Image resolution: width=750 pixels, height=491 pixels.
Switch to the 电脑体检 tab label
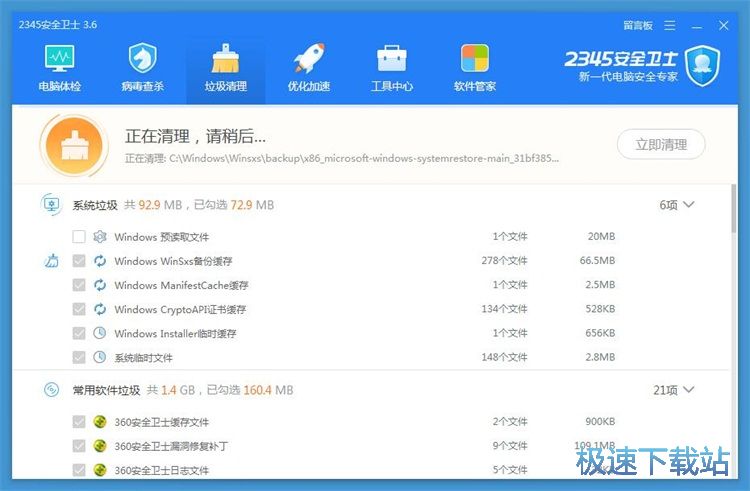point(60,87)
